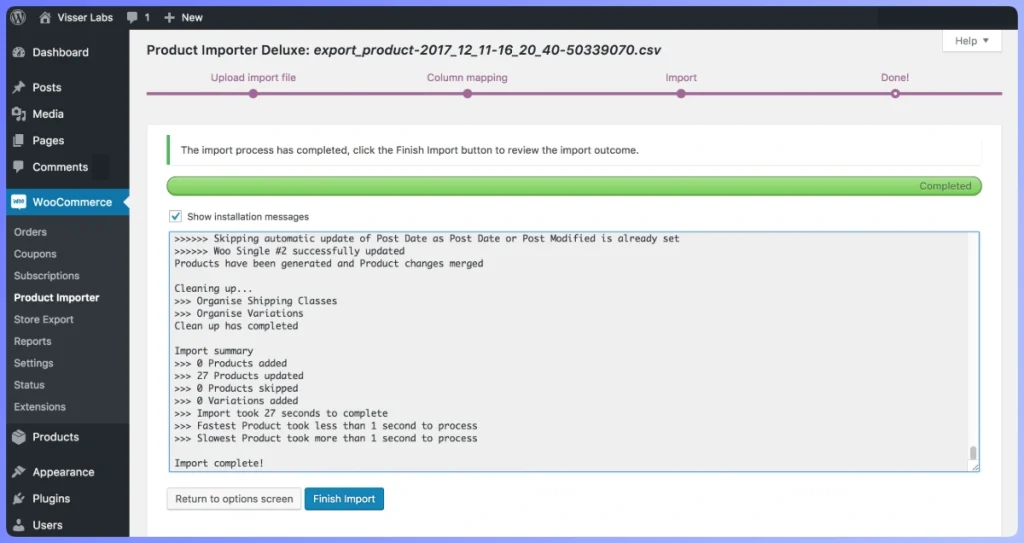
Task: Click the WooCommerce woo icon
Action: tap(19, 202)
